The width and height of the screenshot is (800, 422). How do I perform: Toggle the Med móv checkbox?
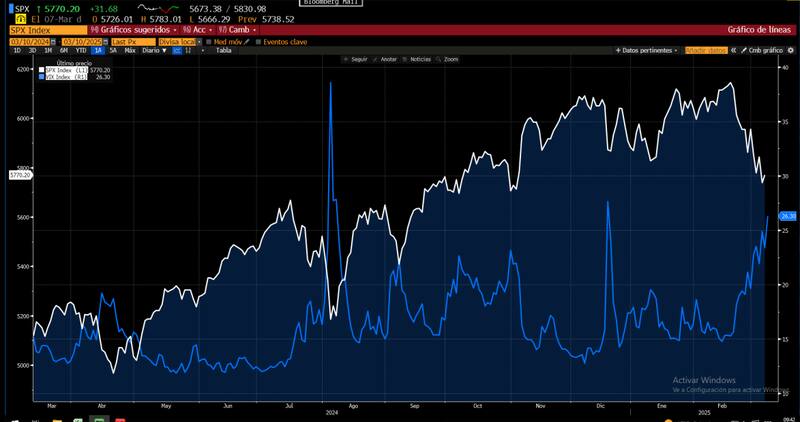[208, 41]
